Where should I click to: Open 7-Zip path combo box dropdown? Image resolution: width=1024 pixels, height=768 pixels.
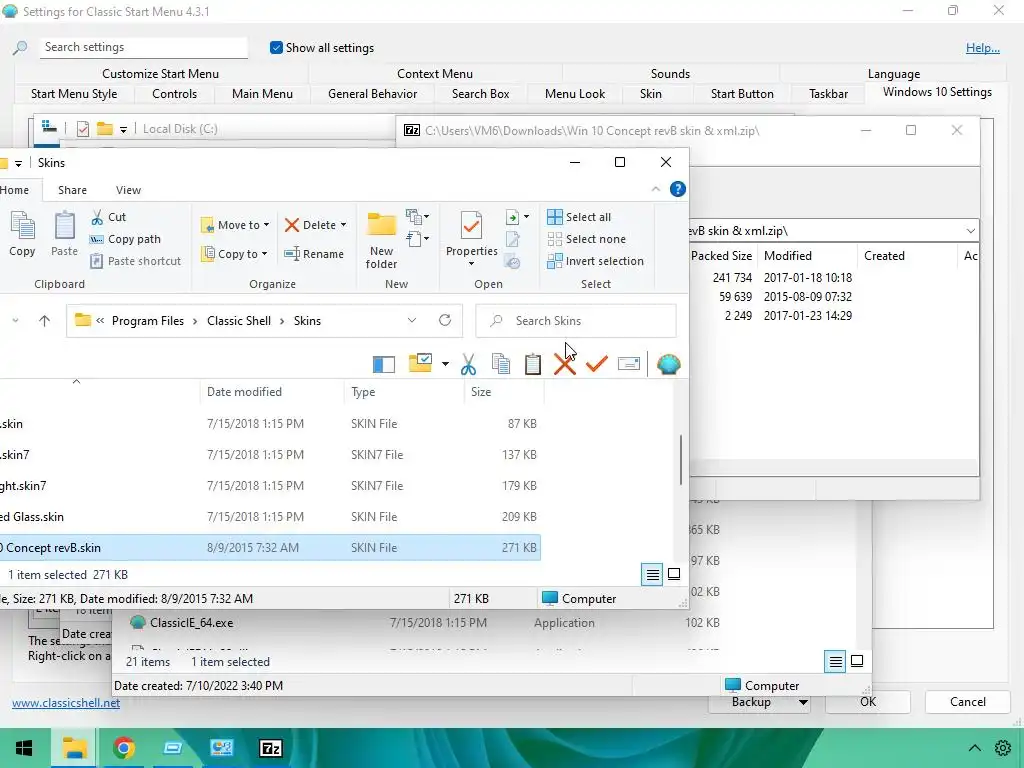[x=971, y=231]
